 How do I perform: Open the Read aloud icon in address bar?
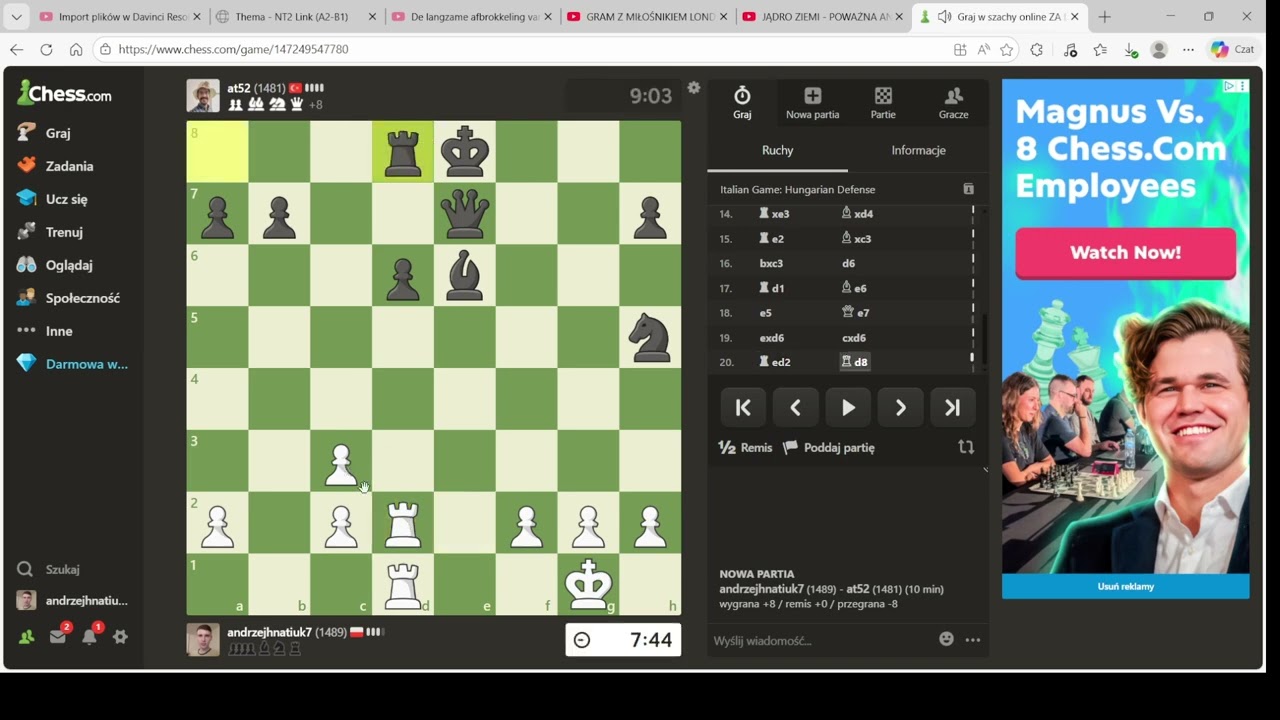984,50
